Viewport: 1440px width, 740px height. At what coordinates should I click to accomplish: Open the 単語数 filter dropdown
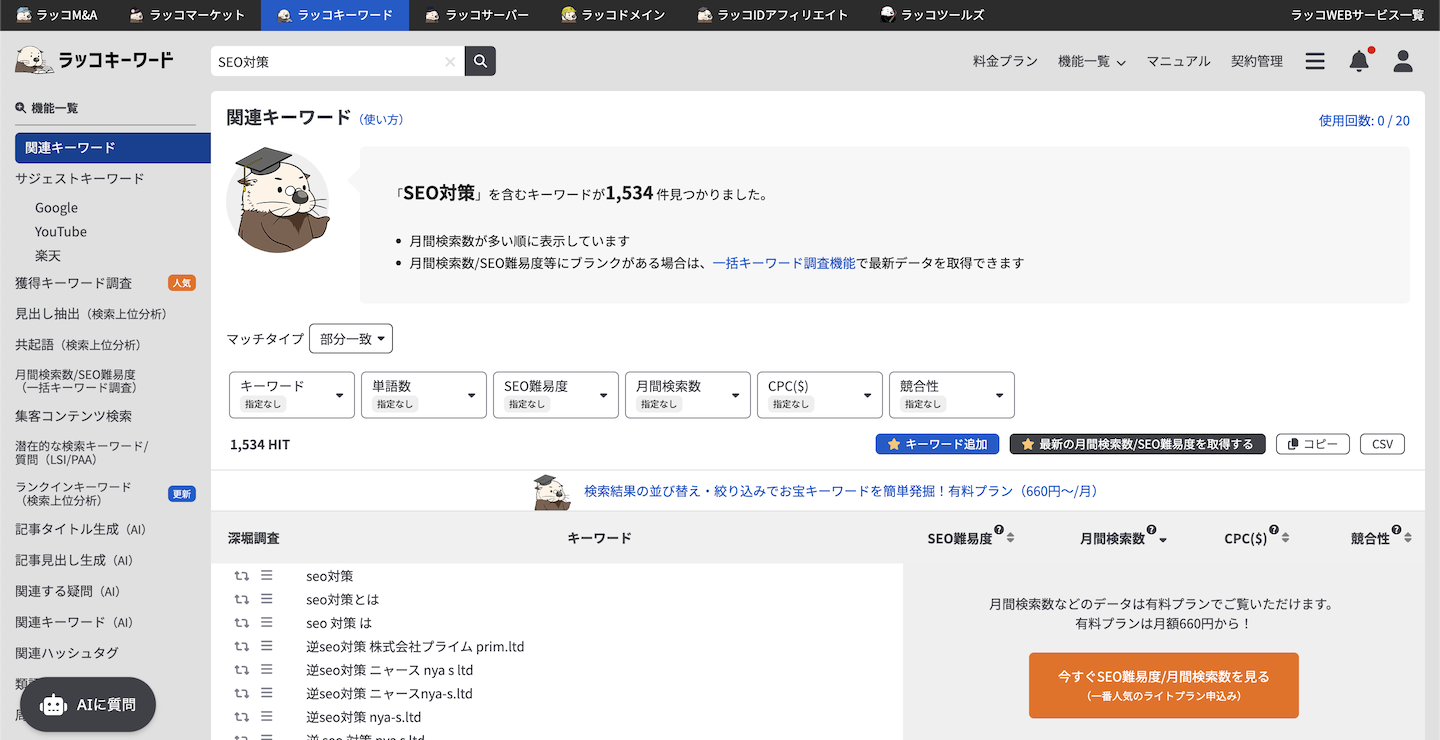424,395
